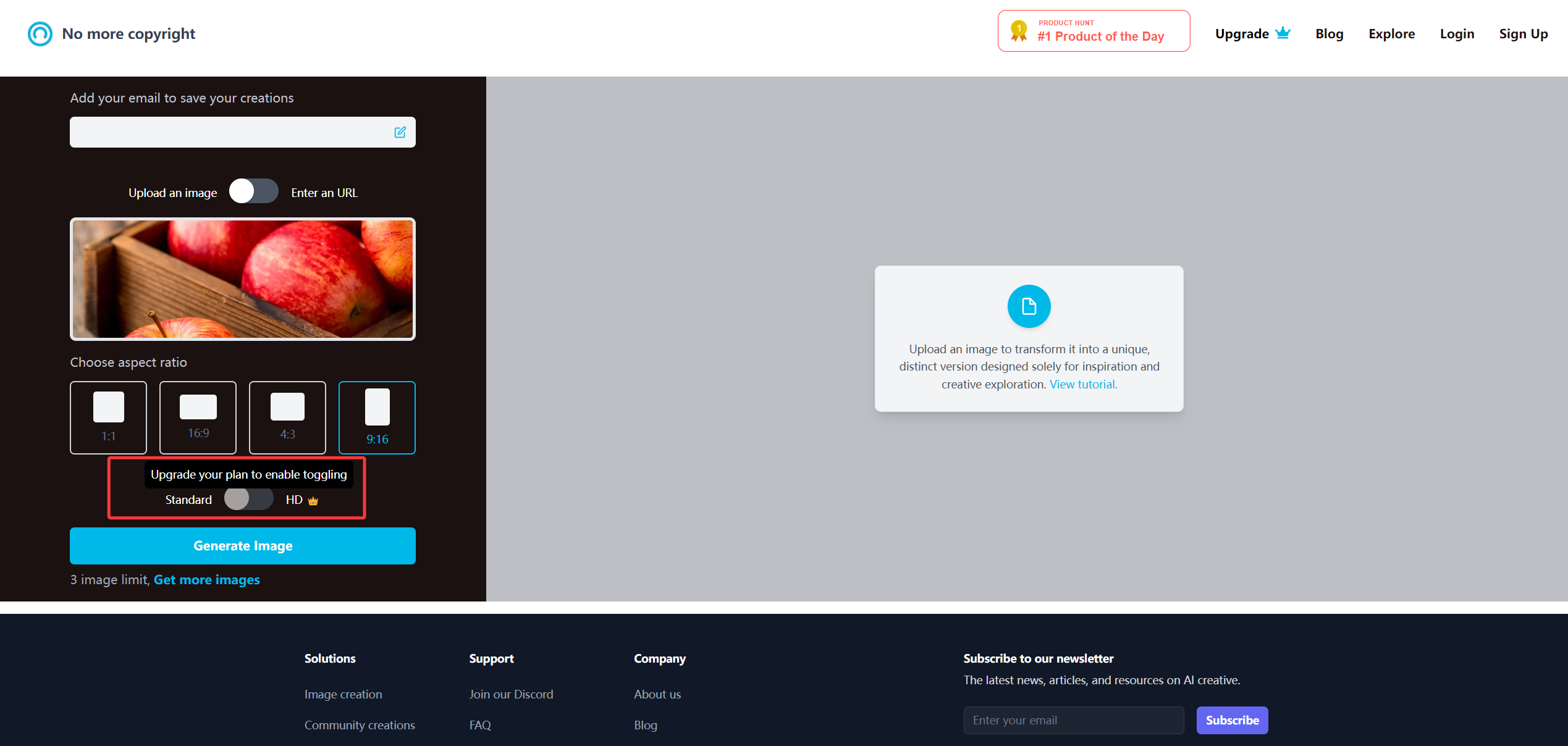Viewport: 1568px width, 746px height.
Task: Click the circular site logo icon
Action: (x=40, y=34)
